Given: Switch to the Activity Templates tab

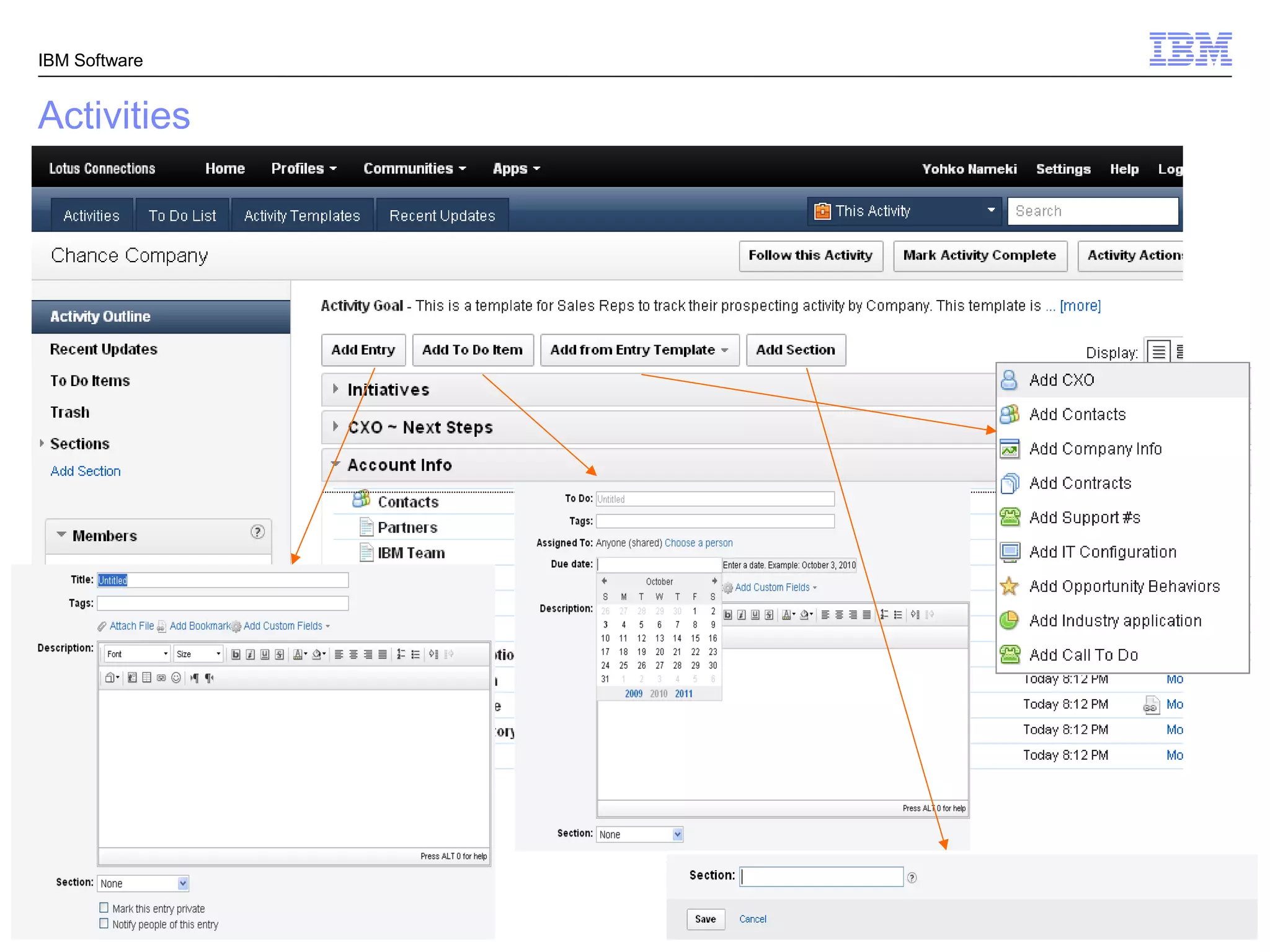Looking at the screenshot, I should coord(302,216).
